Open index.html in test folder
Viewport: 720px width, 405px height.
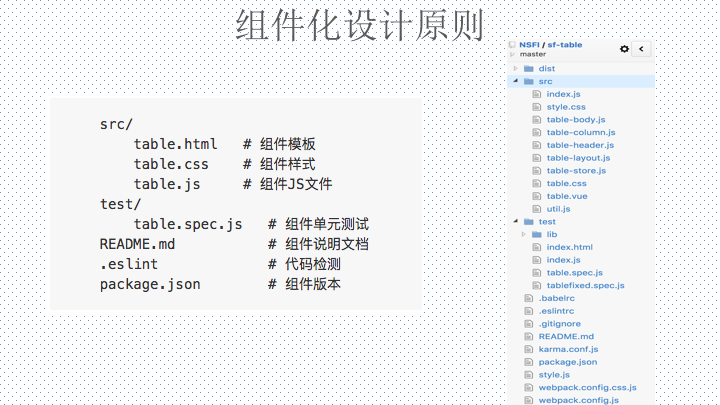pos(569,248)
